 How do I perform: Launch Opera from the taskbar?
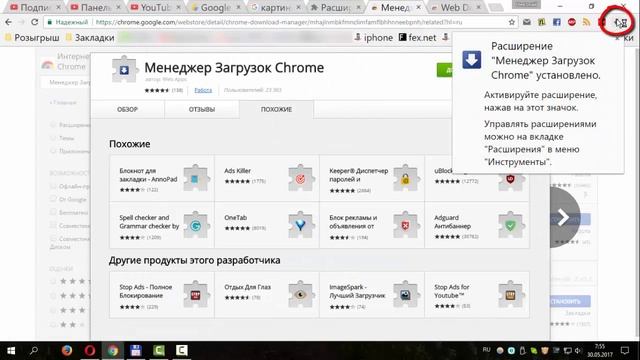coord(90,350)
